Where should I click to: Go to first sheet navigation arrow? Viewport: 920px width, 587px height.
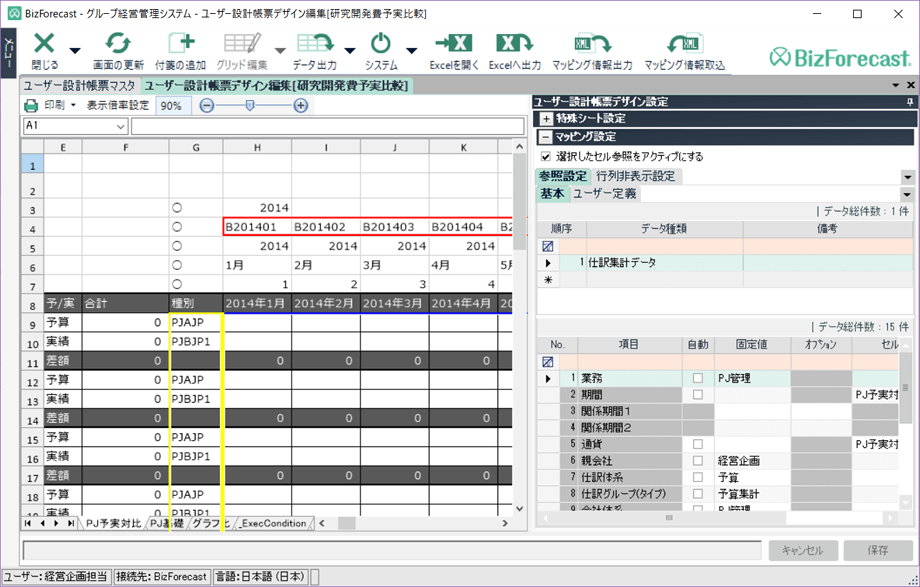(x=28, y=523)
